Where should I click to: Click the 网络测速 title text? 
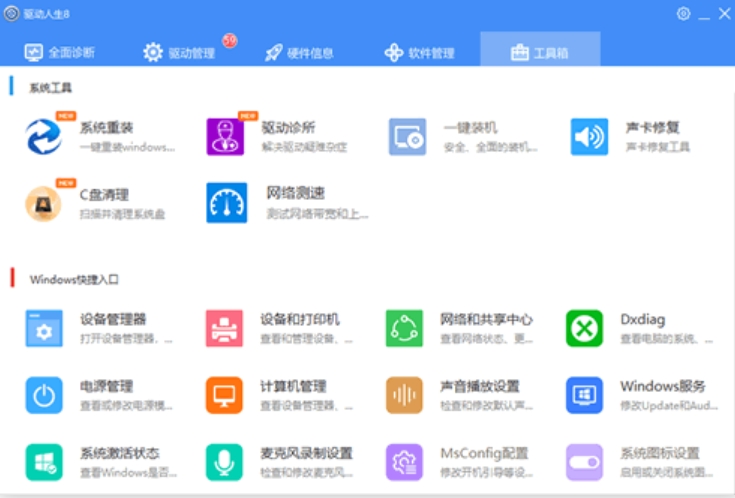(296, 192)
